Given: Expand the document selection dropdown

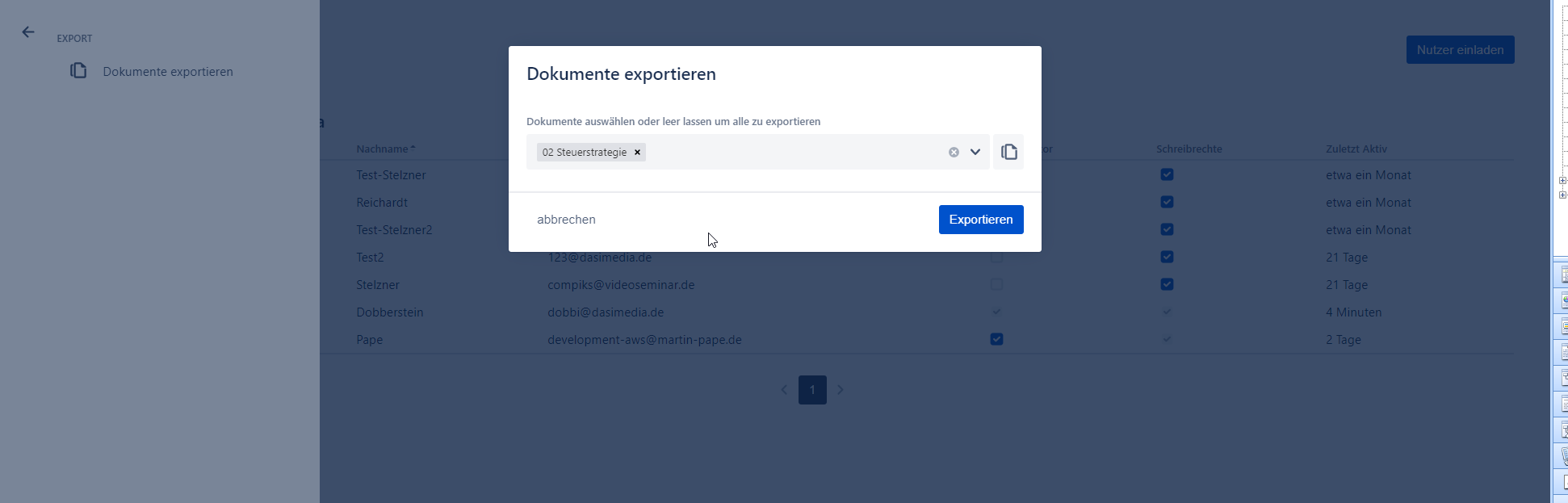Looking at the screenshot, I should click(975, 152).
